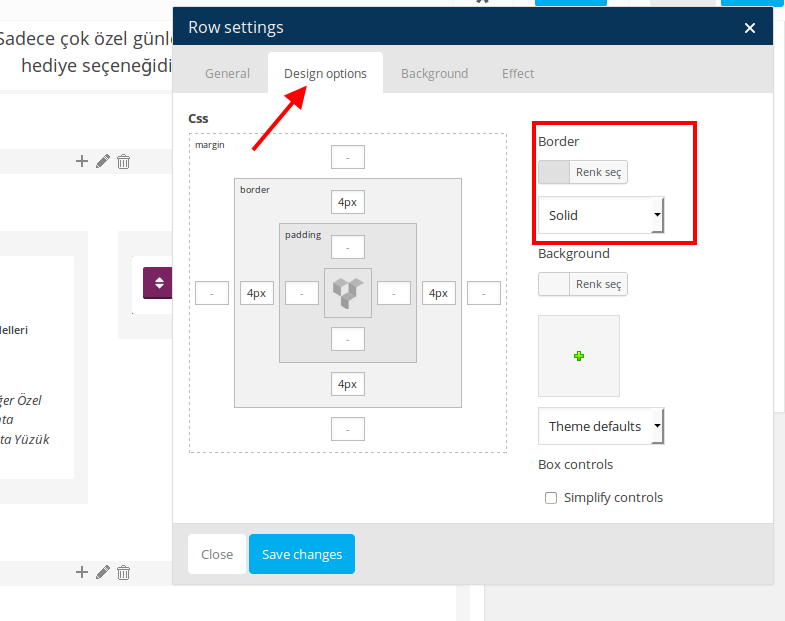The image size is (785, 621).
Task: Click Renk seç button under Border
Action: (598, 172)
